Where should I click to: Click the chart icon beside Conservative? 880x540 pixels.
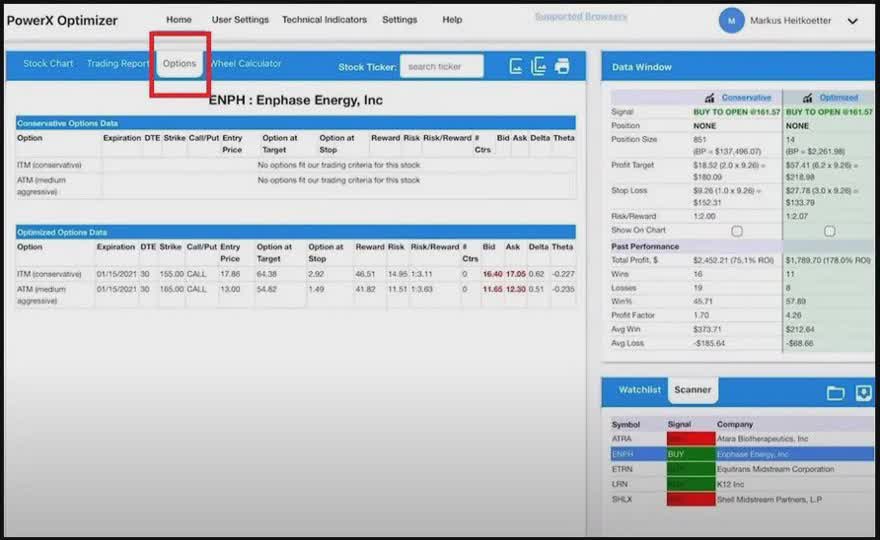click(x=709, y=98)
